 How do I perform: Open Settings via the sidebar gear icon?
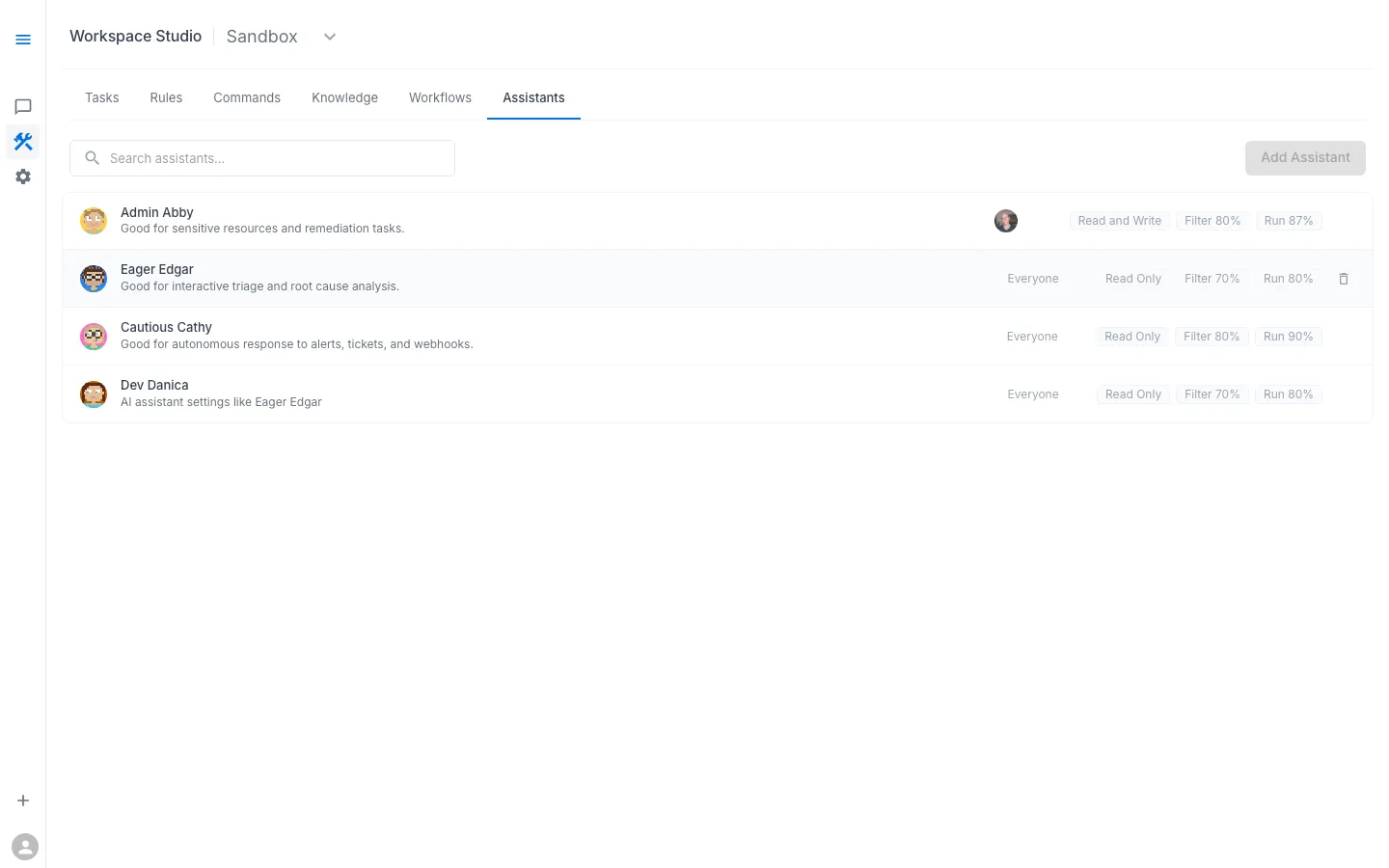tap(23, 176)
